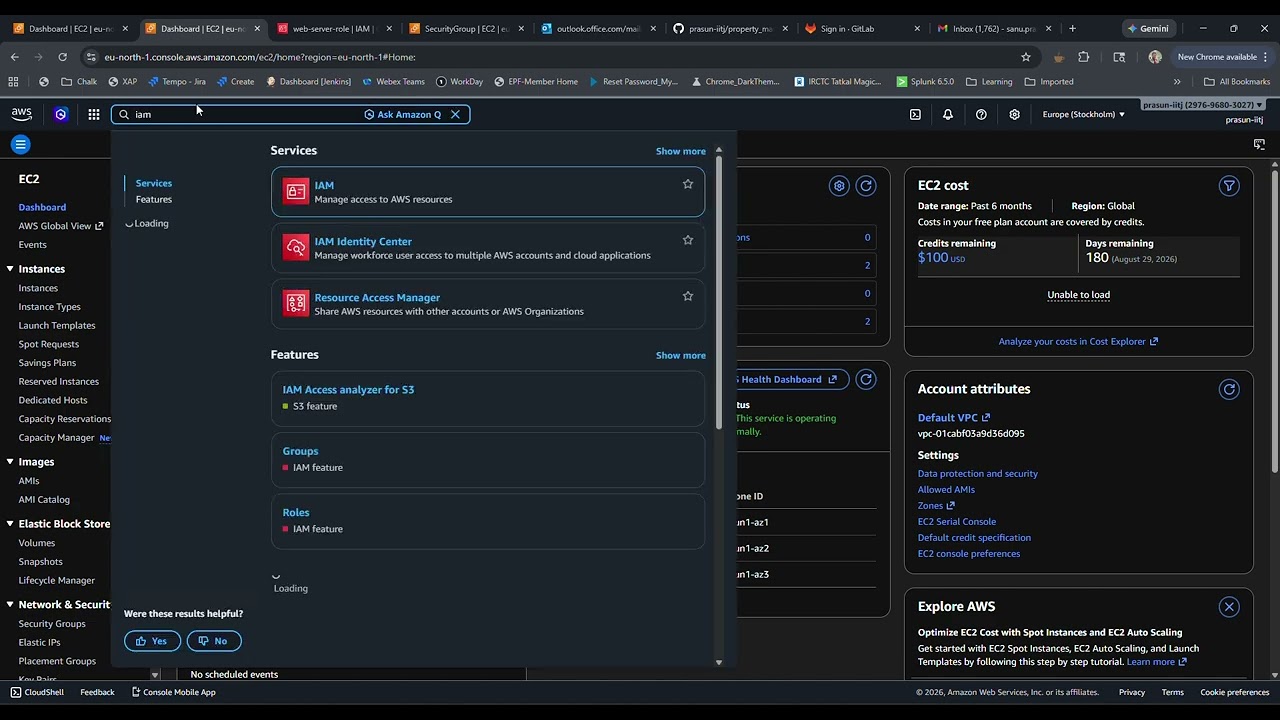1280x720 pixels.
Task: Open the Default VPC link
Action: [954, 417]
